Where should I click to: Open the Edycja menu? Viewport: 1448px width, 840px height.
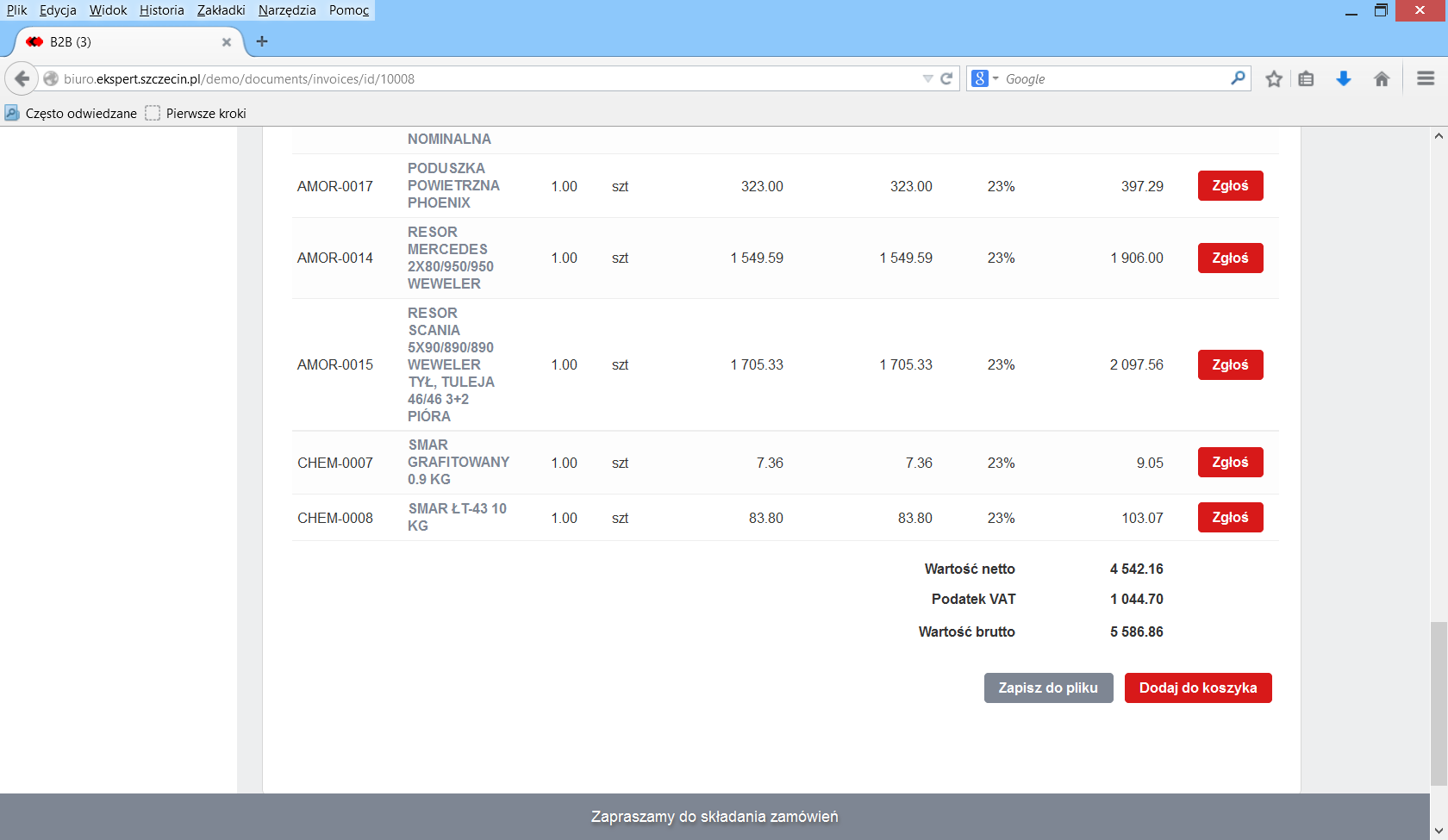point(58,10)
